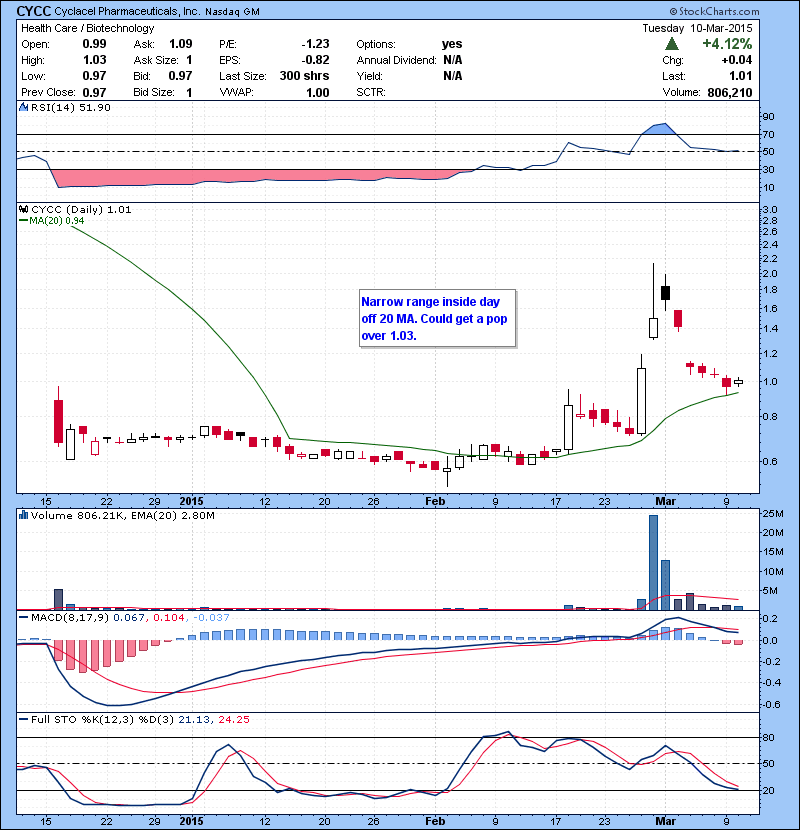The image size is (800, 830).
Task: Click the Cyclacel Pharmaceuticals, Inc. company name
Action: tap(127, 11)
